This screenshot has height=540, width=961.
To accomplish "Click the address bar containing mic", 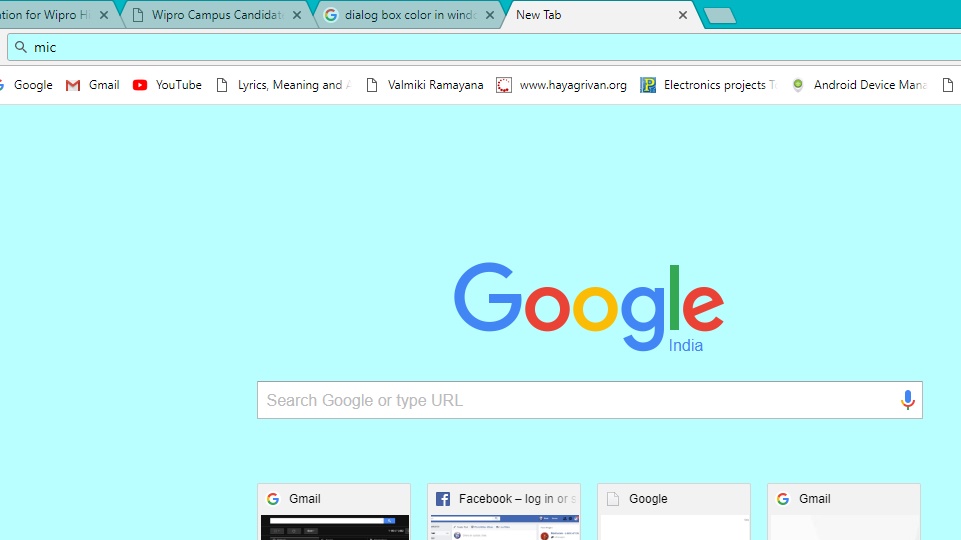I will click(x=484, y=47).
